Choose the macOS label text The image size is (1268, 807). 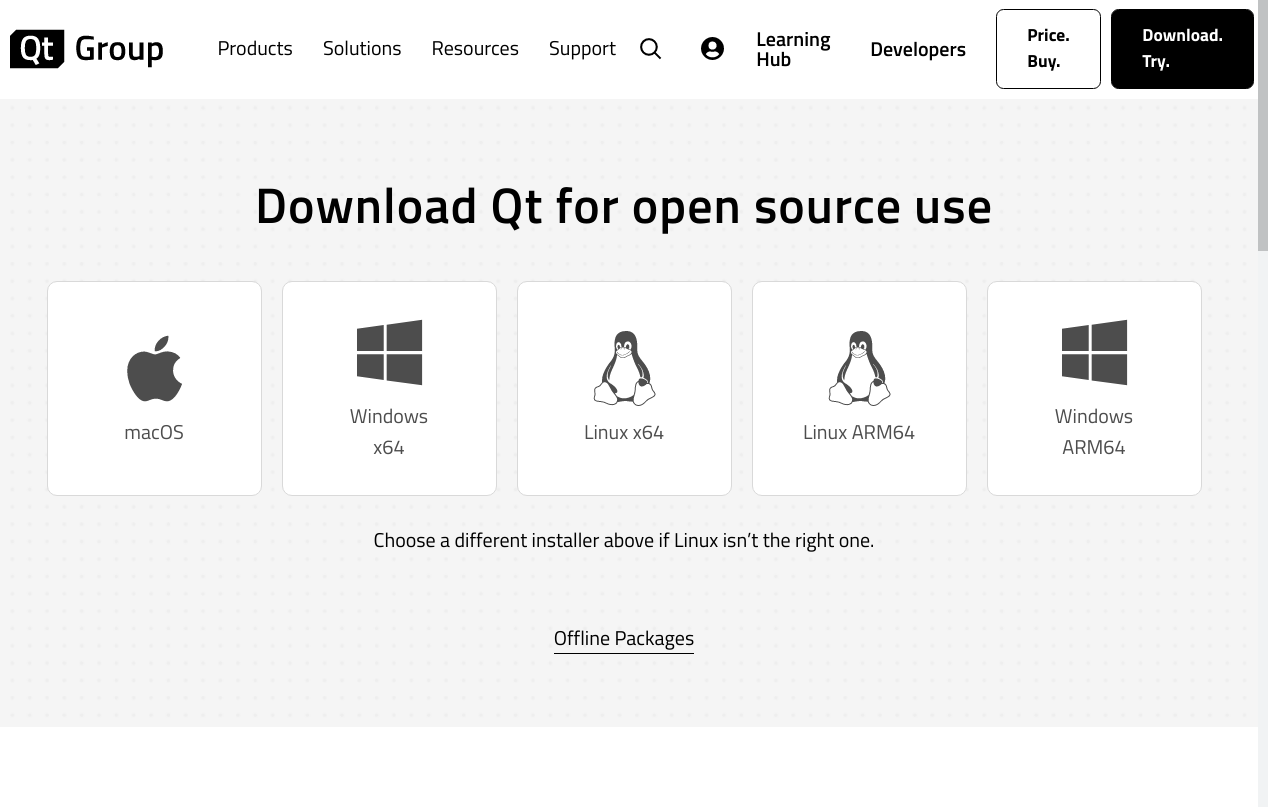(x=154, y=432)
